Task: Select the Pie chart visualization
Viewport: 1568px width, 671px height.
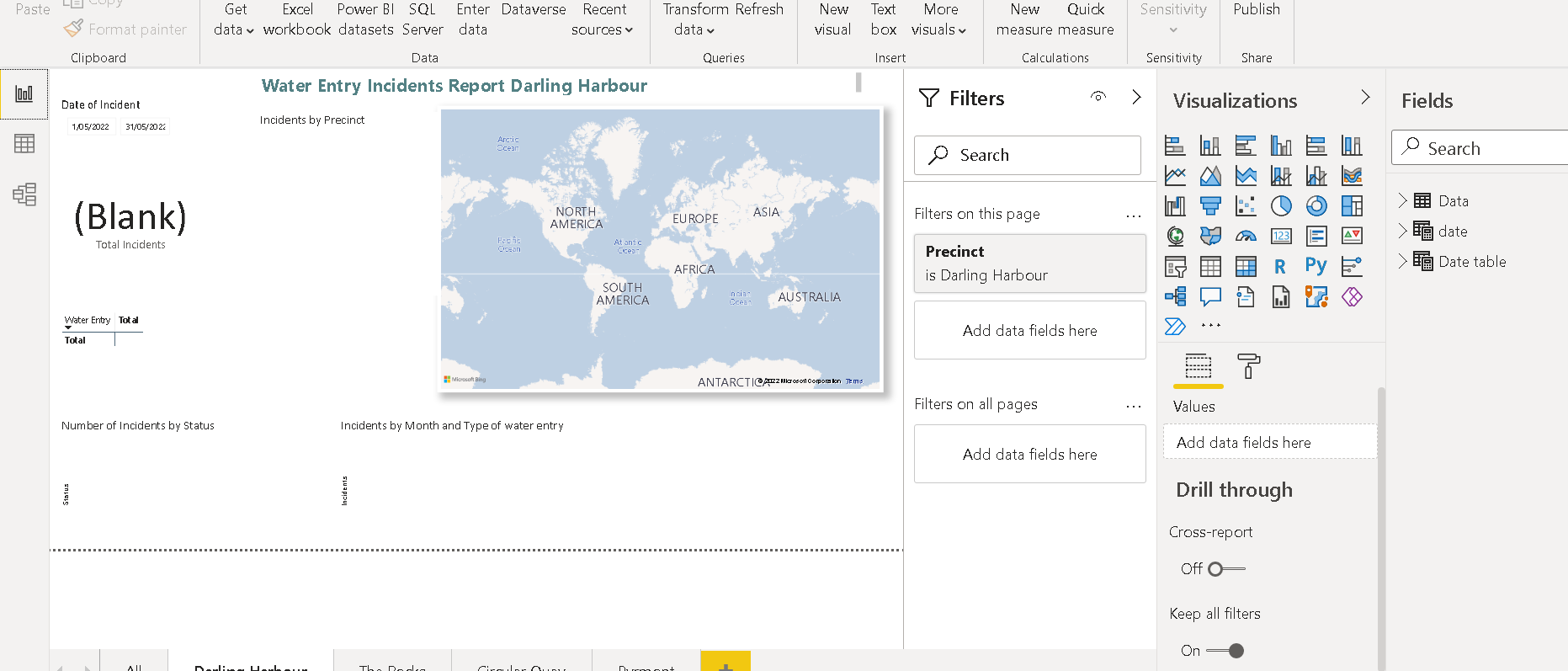Action: (1281, 206)
